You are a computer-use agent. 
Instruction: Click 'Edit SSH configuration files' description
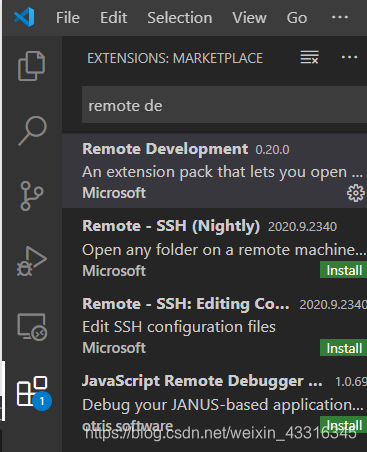coord(179,327)
